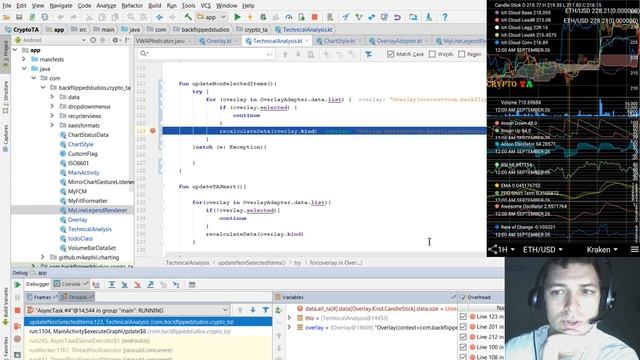Enable the Regex checkbox
The height and width of the screenshot is (360, 640).
coord(462,54)
